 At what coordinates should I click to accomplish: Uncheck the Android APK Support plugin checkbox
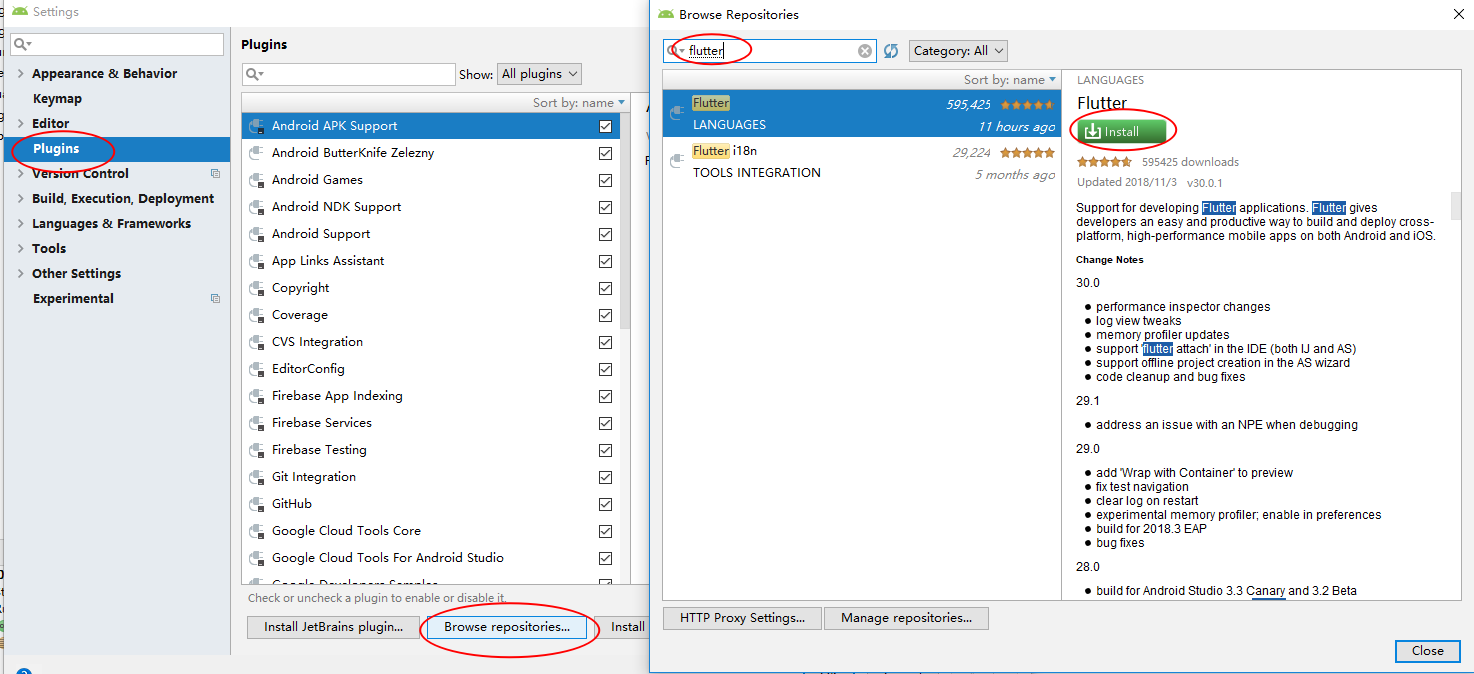pos(605,126)
